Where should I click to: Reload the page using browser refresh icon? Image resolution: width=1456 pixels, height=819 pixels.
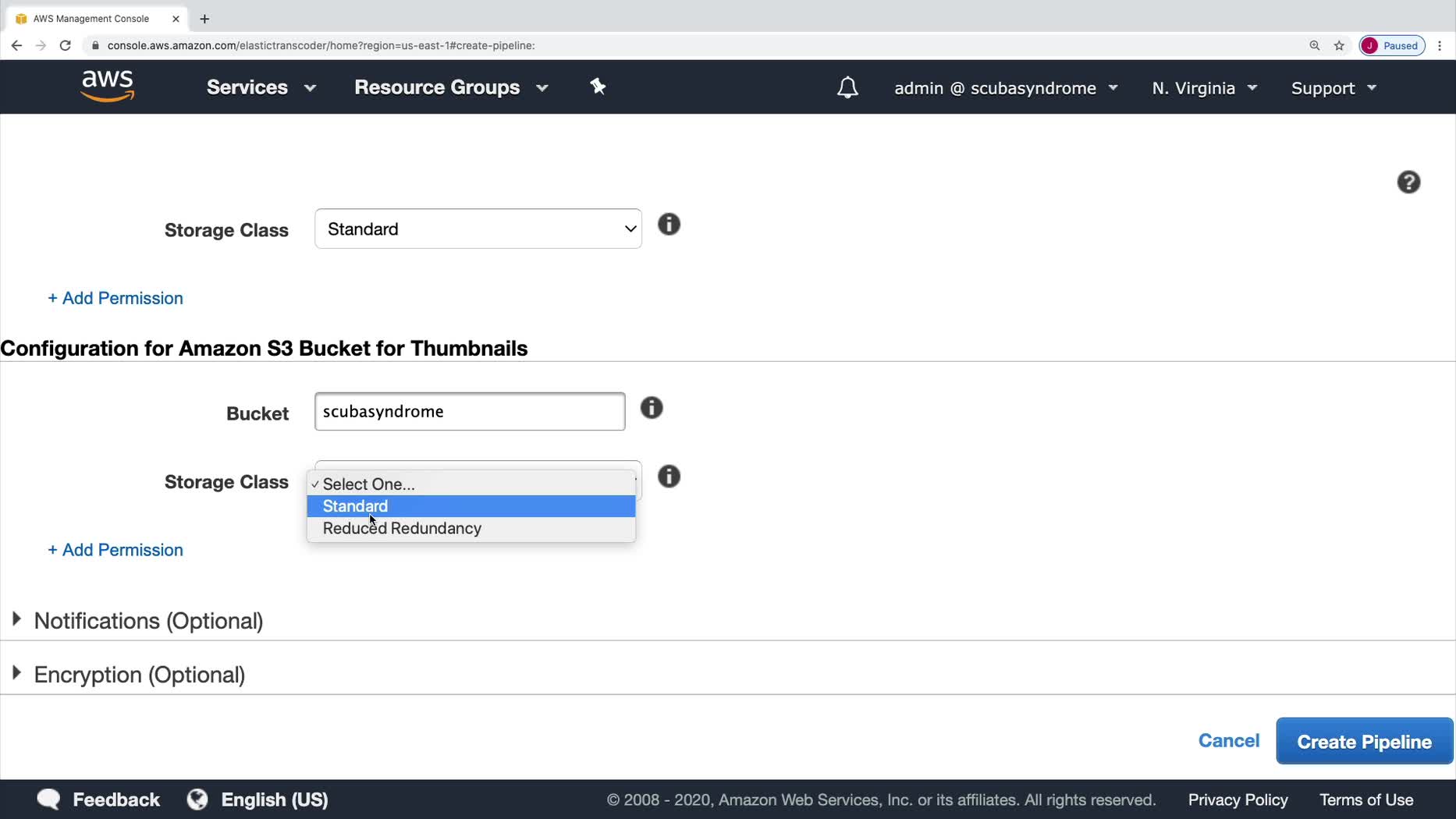tap(66, 45)
